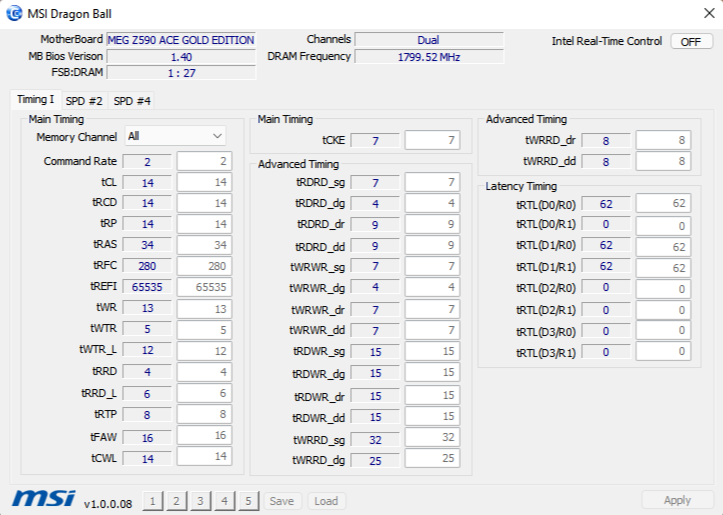The height and width of the screenshot is (515, 723).
Task: Edit the tWTR_L input field
Action: pyautogui.click(x=204, y=351)
